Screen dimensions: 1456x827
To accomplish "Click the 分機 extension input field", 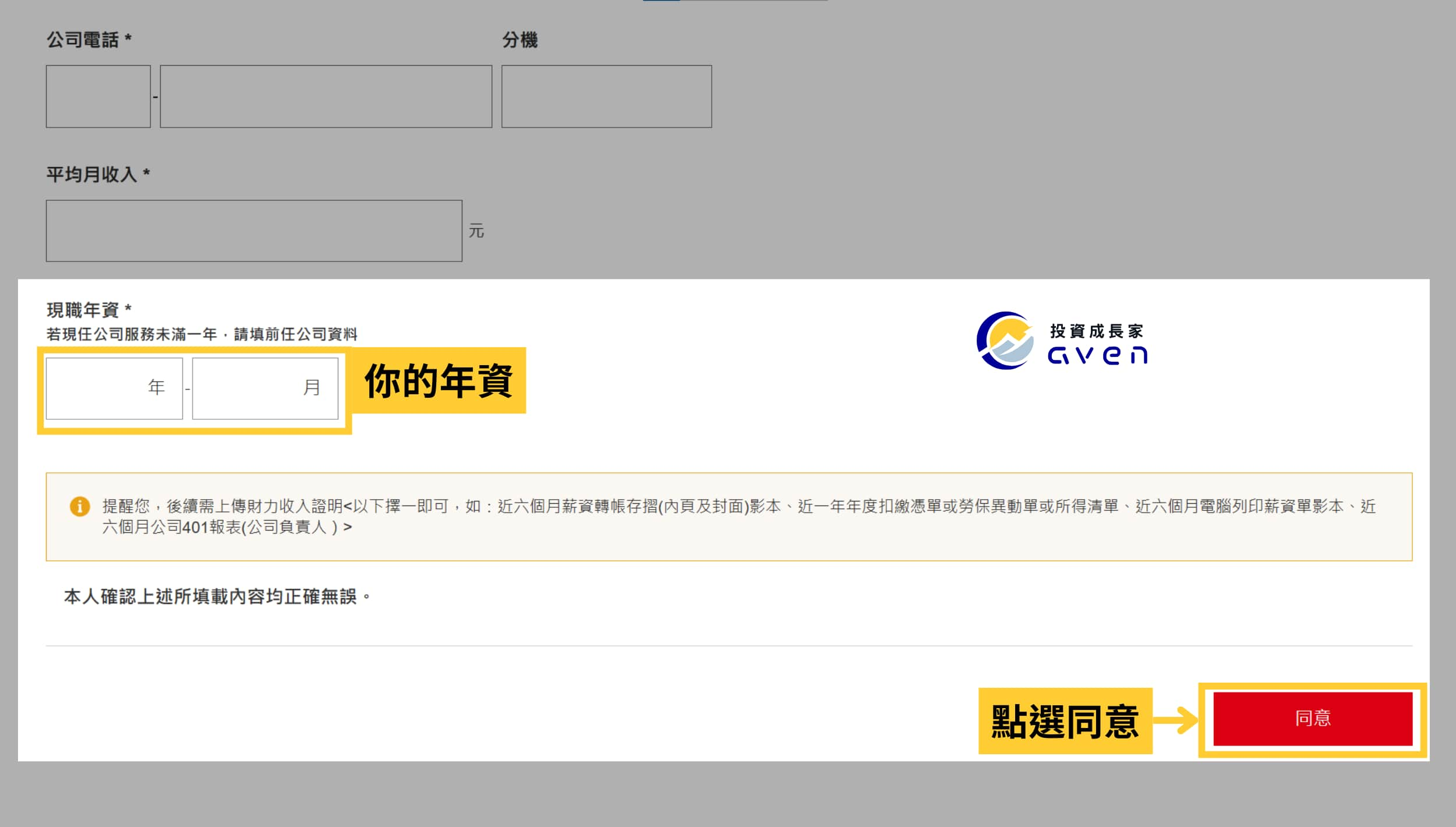I will 606,96.
